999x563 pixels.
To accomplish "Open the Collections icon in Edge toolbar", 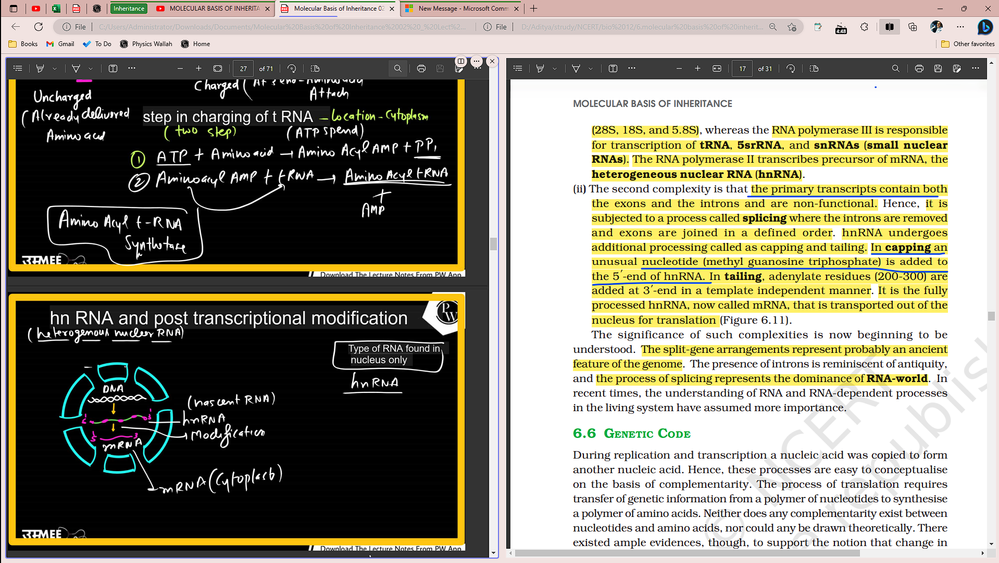I will point(913,27).
